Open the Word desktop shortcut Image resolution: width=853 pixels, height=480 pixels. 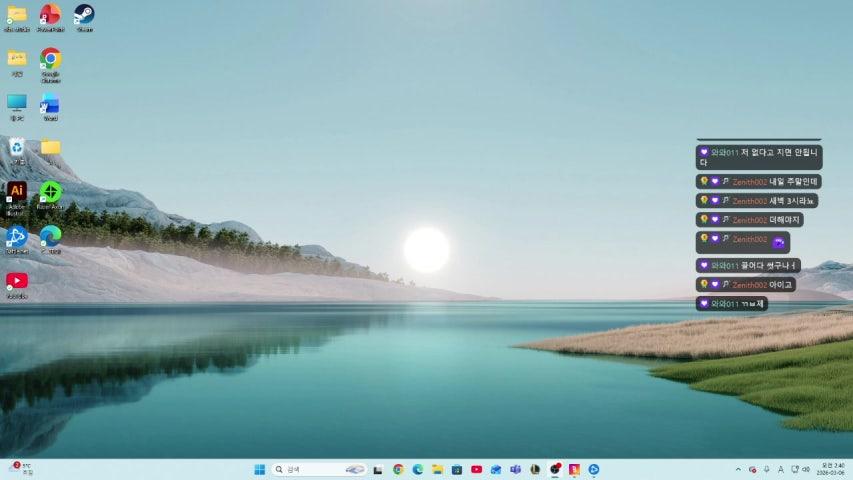pos(50,103)
